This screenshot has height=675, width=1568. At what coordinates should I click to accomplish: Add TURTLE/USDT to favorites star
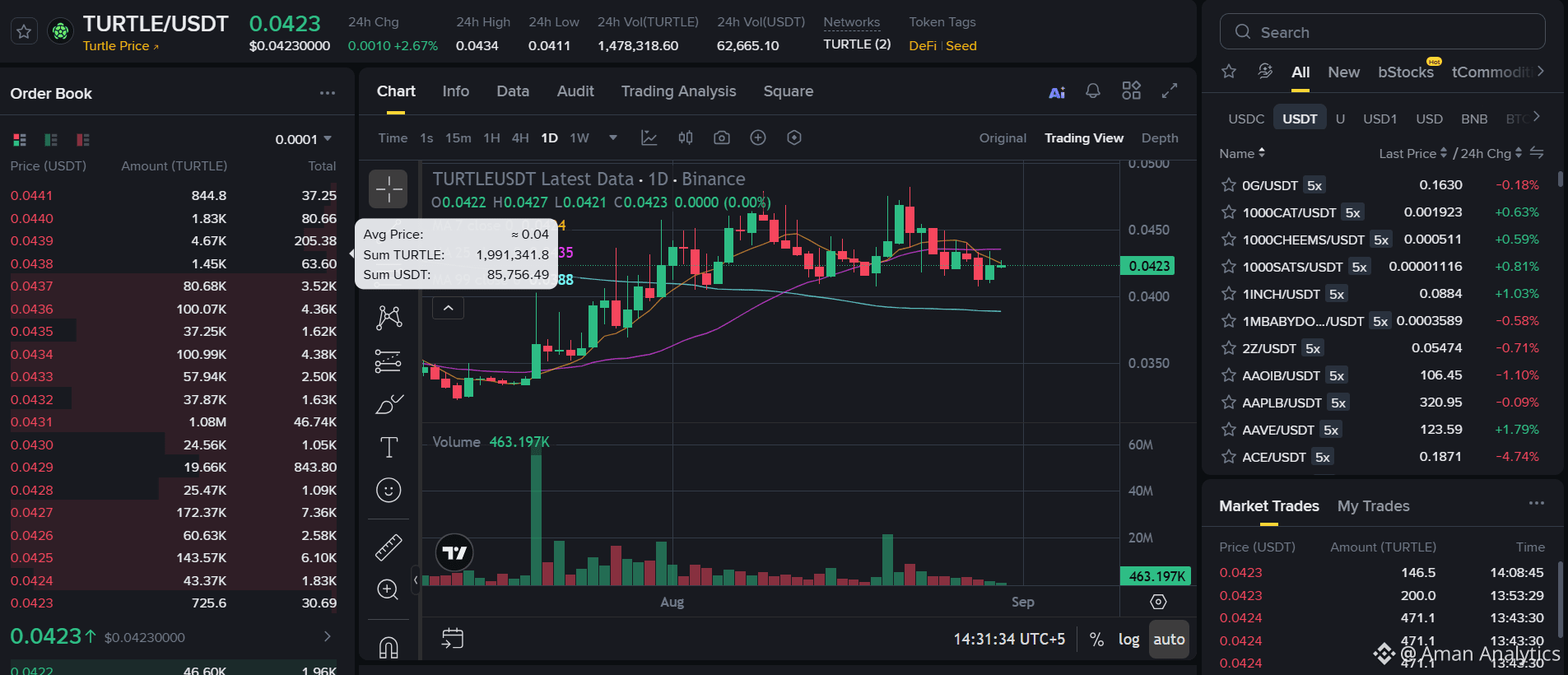pyautogui.click(x=24, y=32)
